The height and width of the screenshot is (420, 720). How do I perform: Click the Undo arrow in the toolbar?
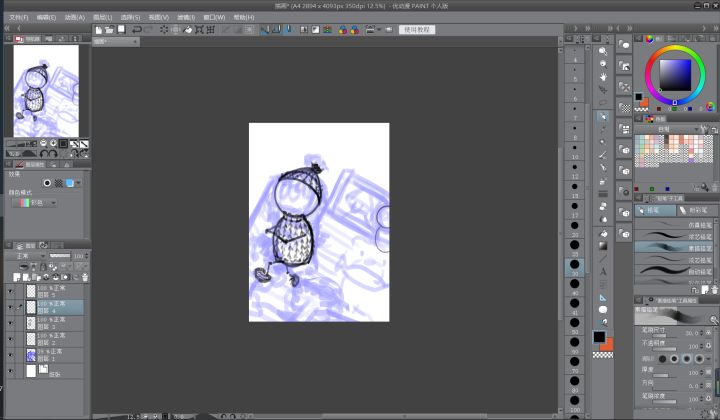pyautogui.click(x=137, y=30)
